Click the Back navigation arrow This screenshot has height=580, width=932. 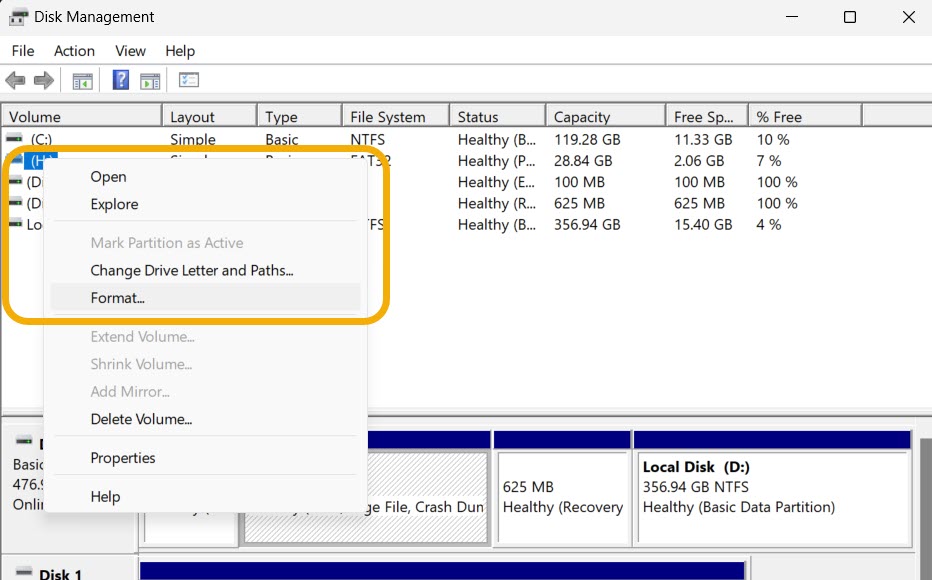click(x=16, y=80)
